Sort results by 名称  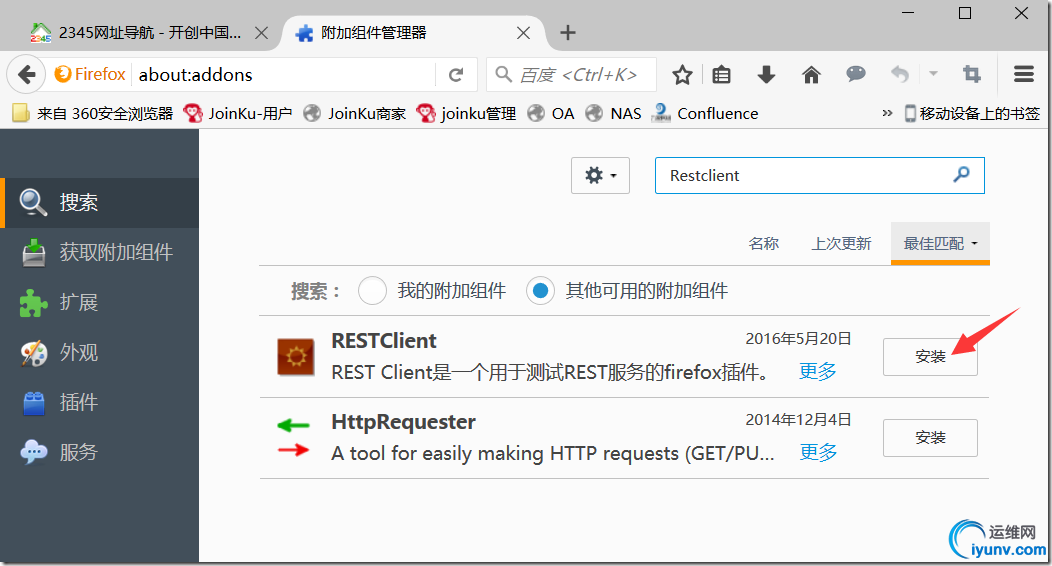[x=764, y=243]
